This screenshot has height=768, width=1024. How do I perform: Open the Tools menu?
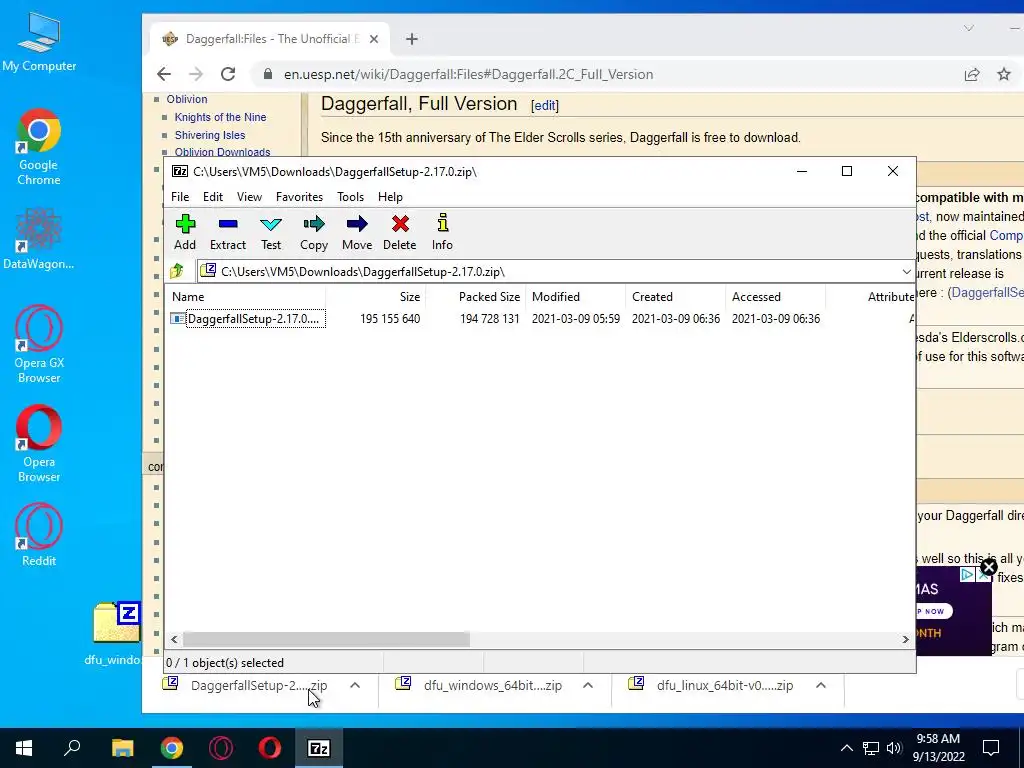(350, 197)
